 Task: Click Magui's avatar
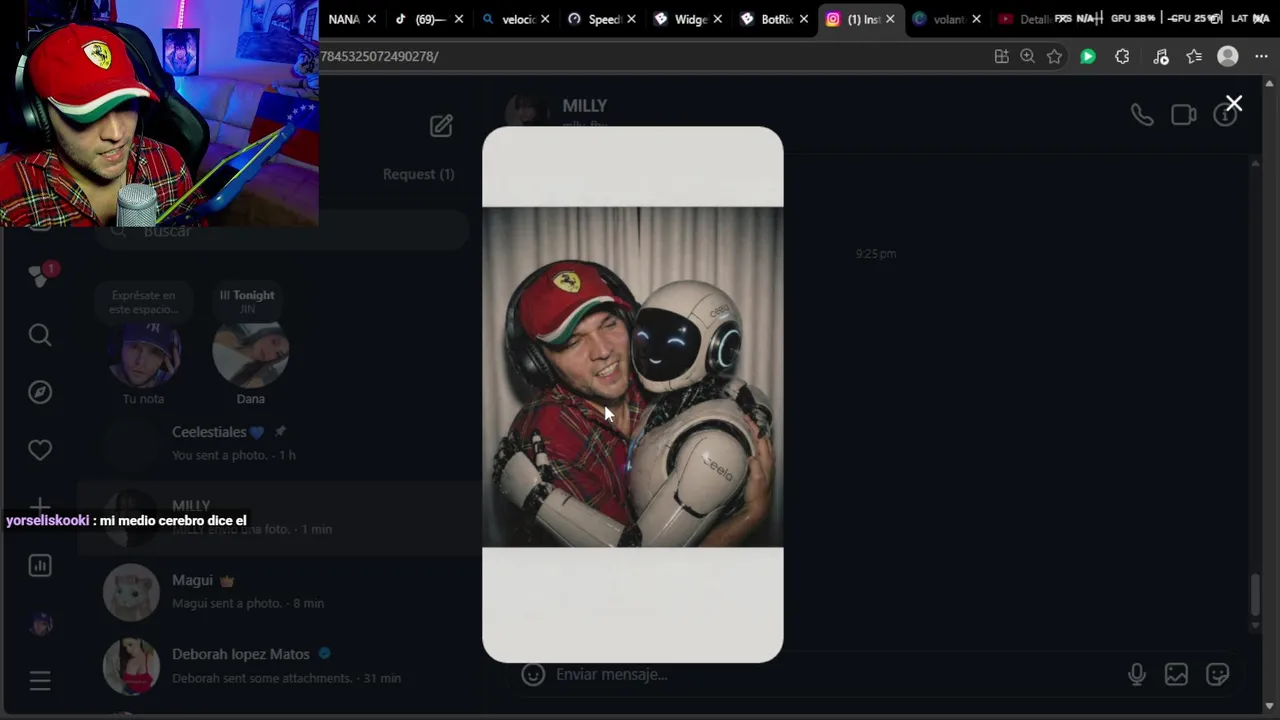pos(131,592)
